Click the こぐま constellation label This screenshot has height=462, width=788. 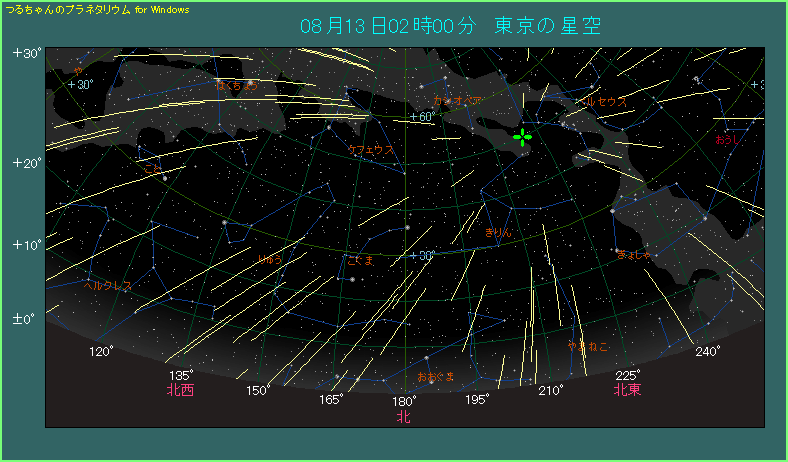tap(360, 261)
